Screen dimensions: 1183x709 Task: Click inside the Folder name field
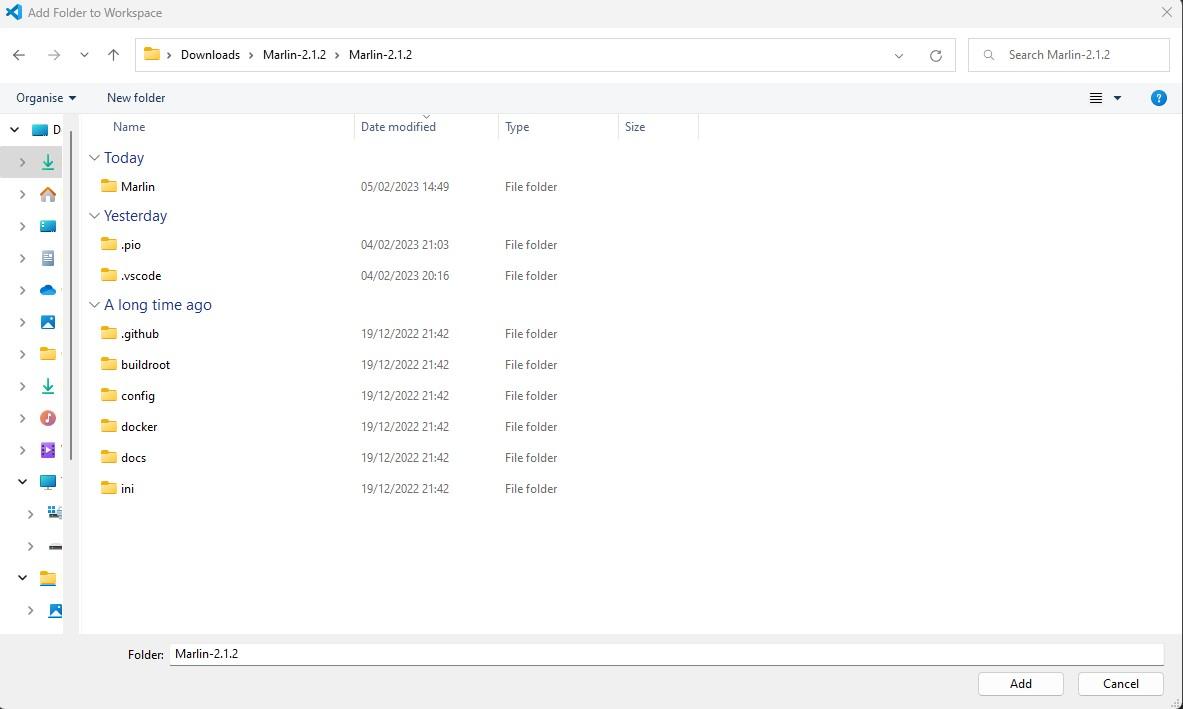pyautogui.click(x=400, y=653)
